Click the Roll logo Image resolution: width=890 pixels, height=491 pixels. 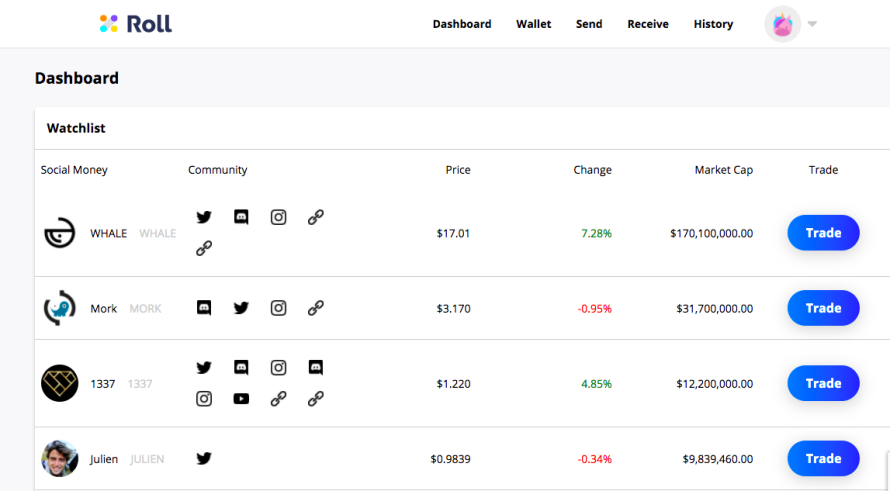pos(136,24)
